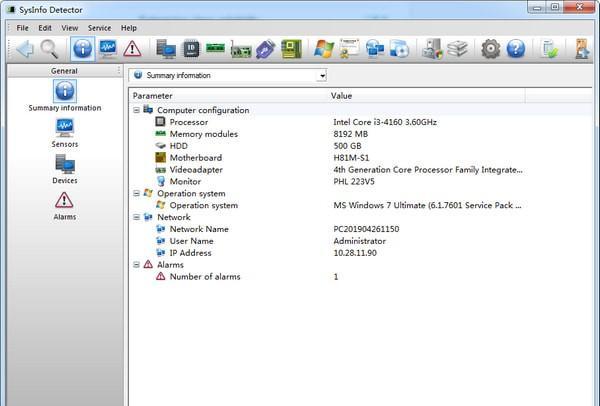Click the Value column header

point(427,96)
